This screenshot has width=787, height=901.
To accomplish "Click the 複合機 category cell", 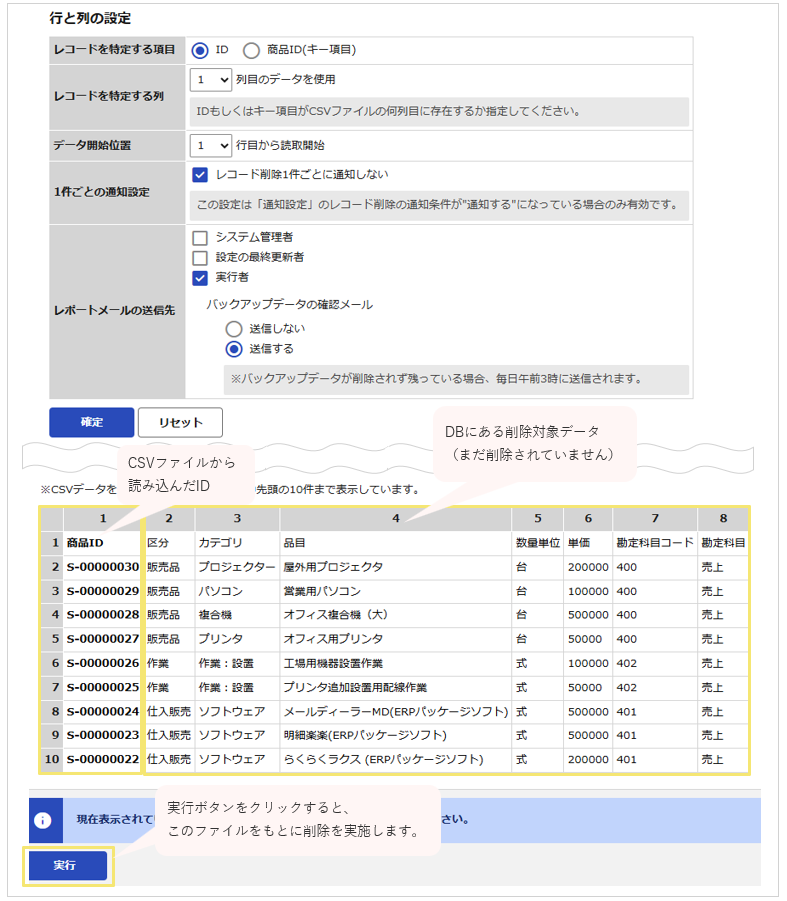I will click(x=237, y=615).
